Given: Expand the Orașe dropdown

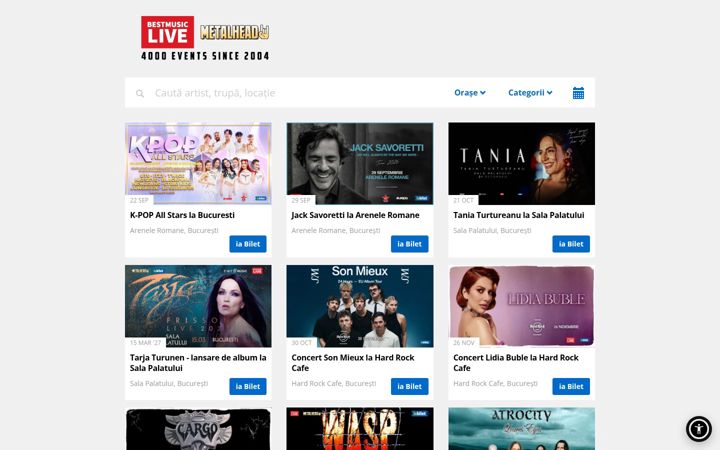Looking at the screenshot, I should pos(470,93).
